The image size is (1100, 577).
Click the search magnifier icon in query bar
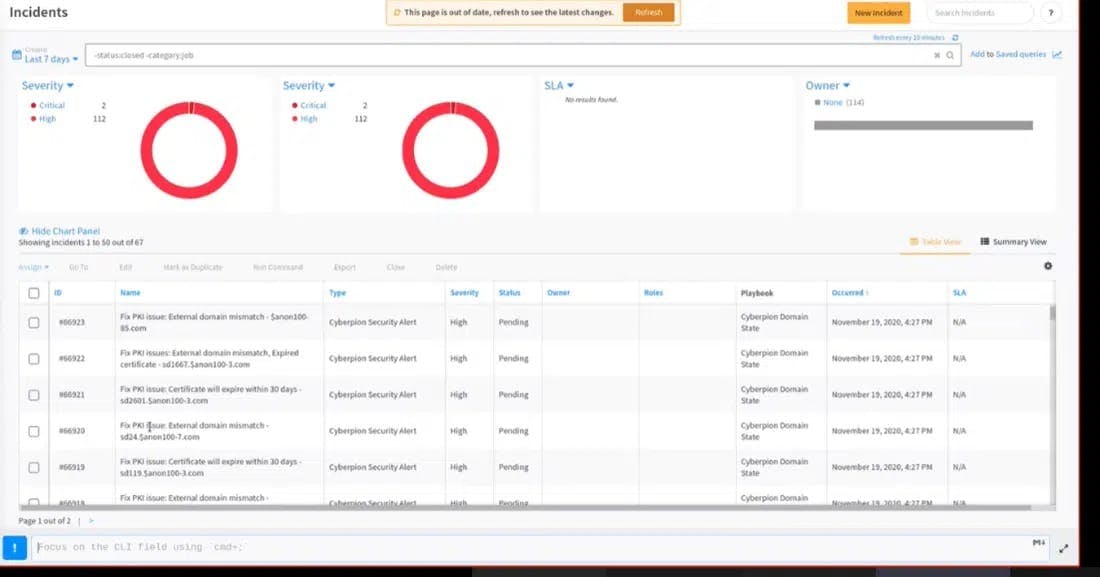(x=950, y=56)
